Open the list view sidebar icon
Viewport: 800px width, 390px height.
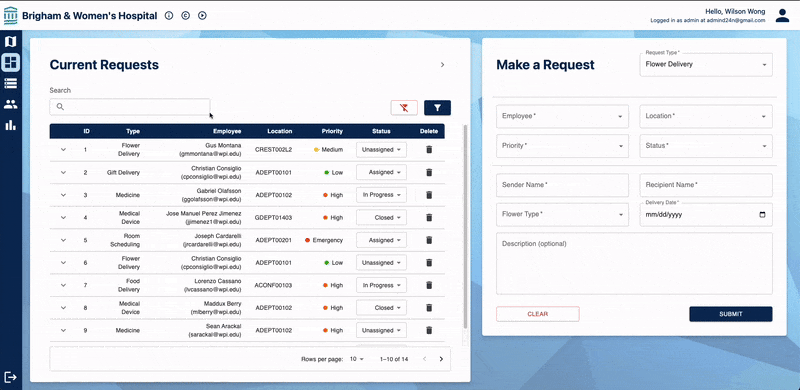tap(10, 83)
